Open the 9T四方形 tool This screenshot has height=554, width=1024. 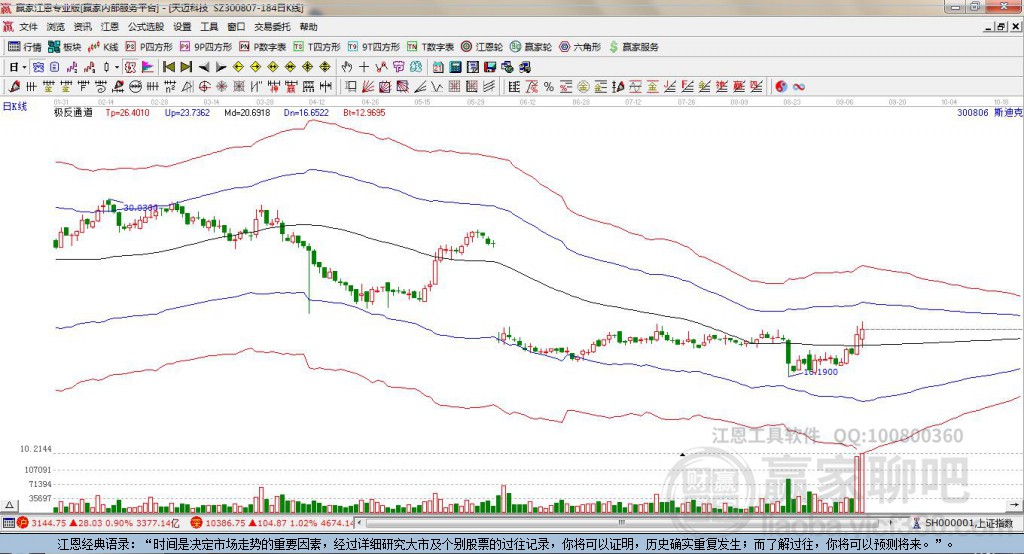374,47
